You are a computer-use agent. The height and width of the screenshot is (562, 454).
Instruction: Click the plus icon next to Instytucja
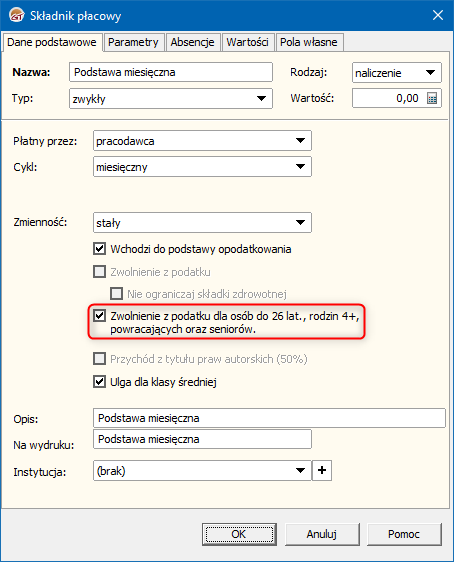(322, 470)
